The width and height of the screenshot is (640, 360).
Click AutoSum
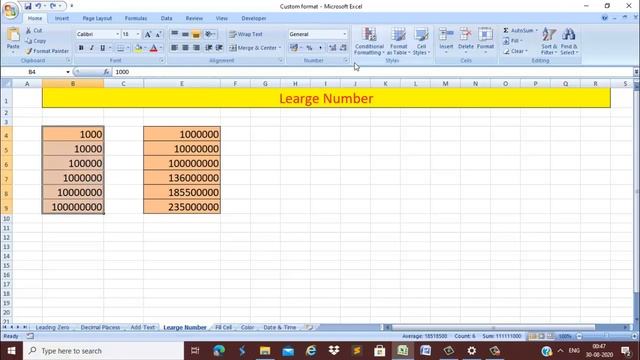(518, 31)
